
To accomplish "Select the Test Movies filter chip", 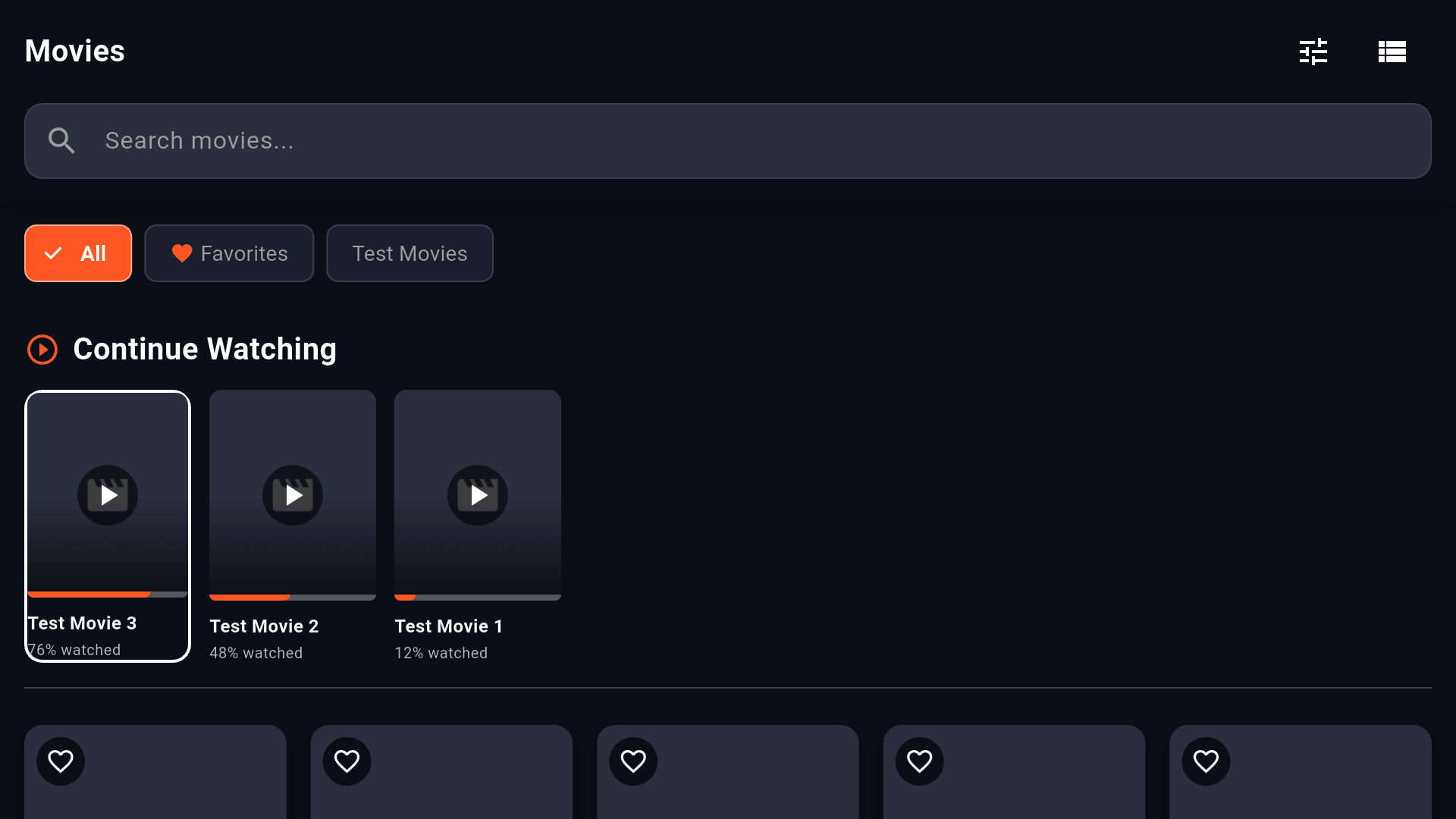I will [409, 253].
